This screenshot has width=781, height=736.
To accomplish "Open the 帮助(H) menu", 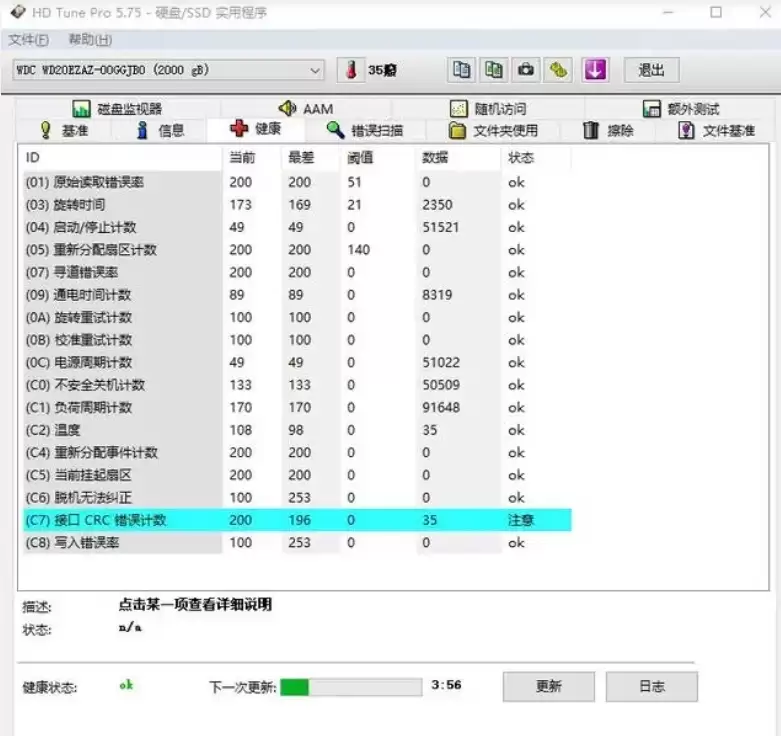I will [90, 39].
